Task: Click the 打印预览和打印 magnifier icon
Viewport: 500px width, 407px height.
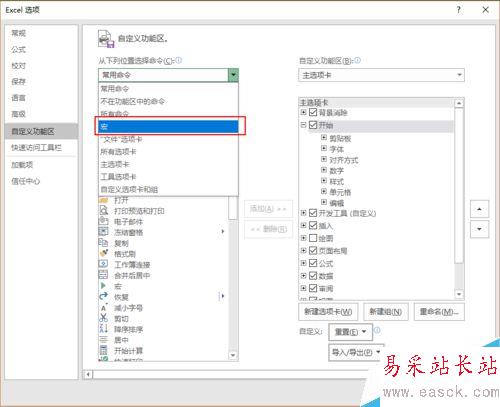Action: click(x=104, y=210)
